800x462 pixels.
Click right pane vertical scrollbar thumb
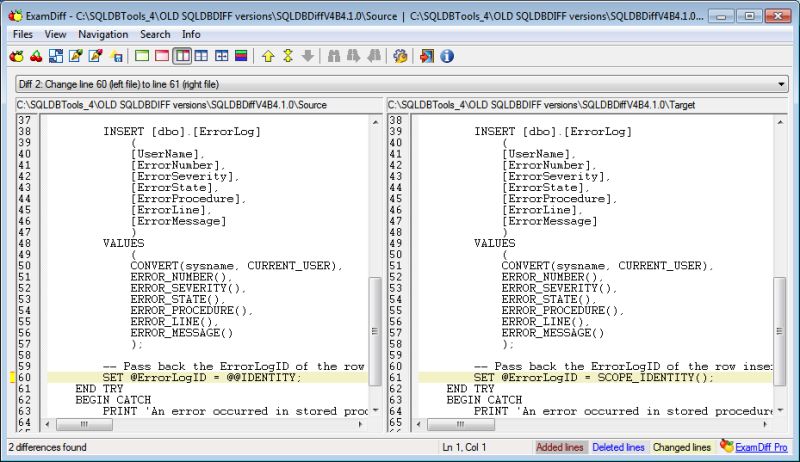(780, 331)
